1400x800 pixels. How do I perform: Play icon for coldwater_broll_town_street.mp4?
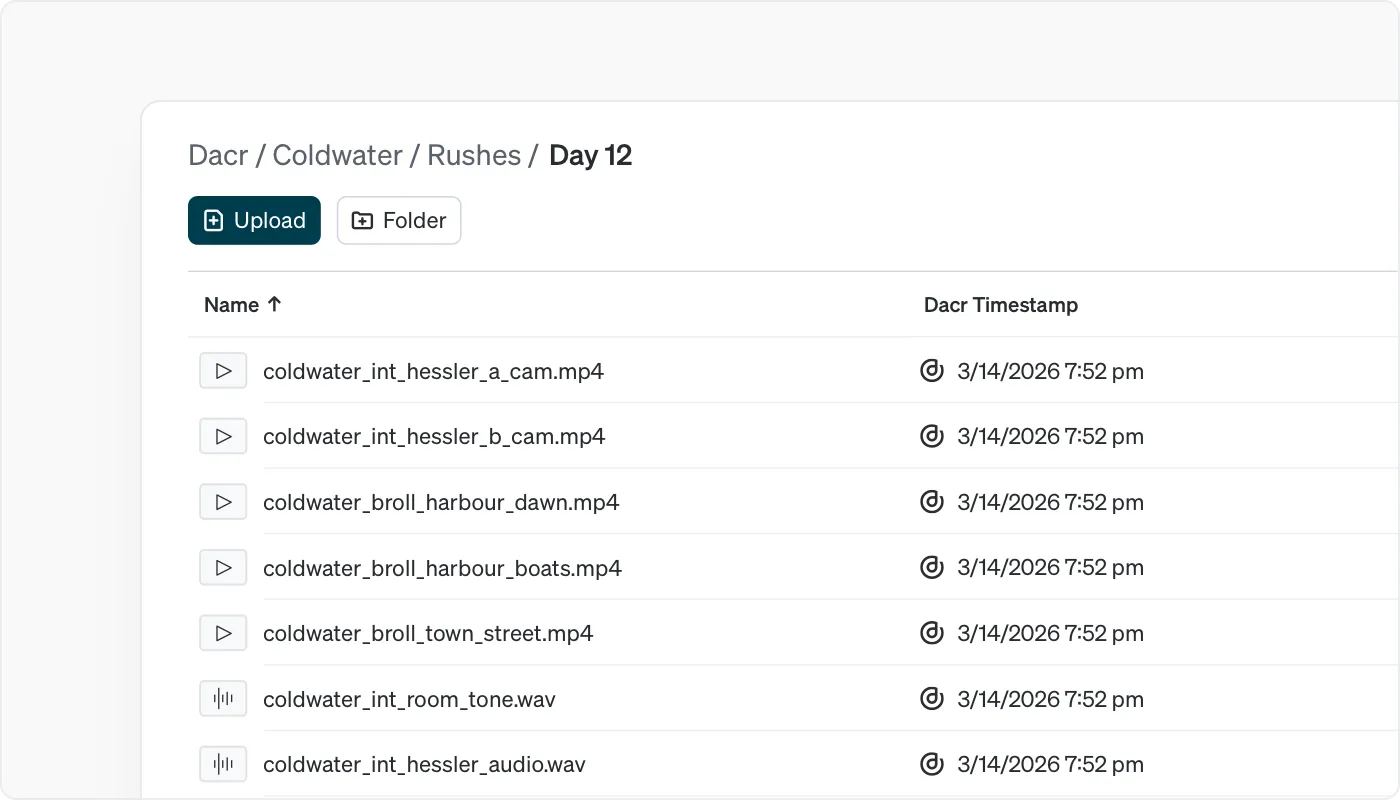pos(223,633)
